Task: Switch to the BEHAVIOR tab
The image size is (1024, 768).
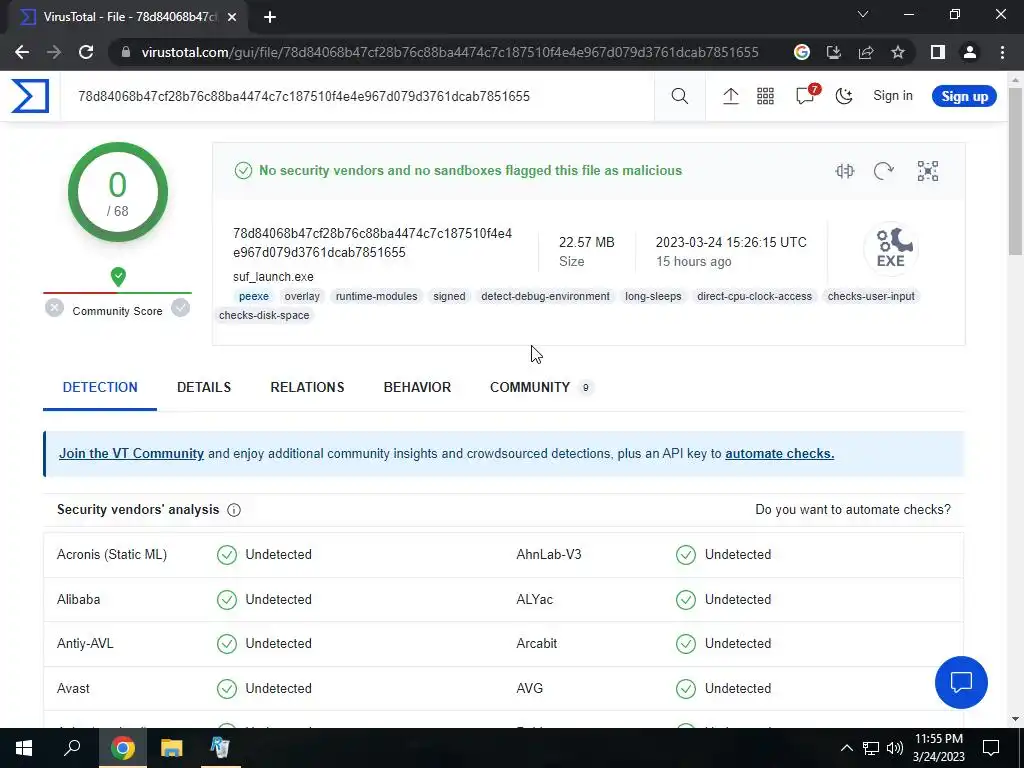Action: coord(417,387)
